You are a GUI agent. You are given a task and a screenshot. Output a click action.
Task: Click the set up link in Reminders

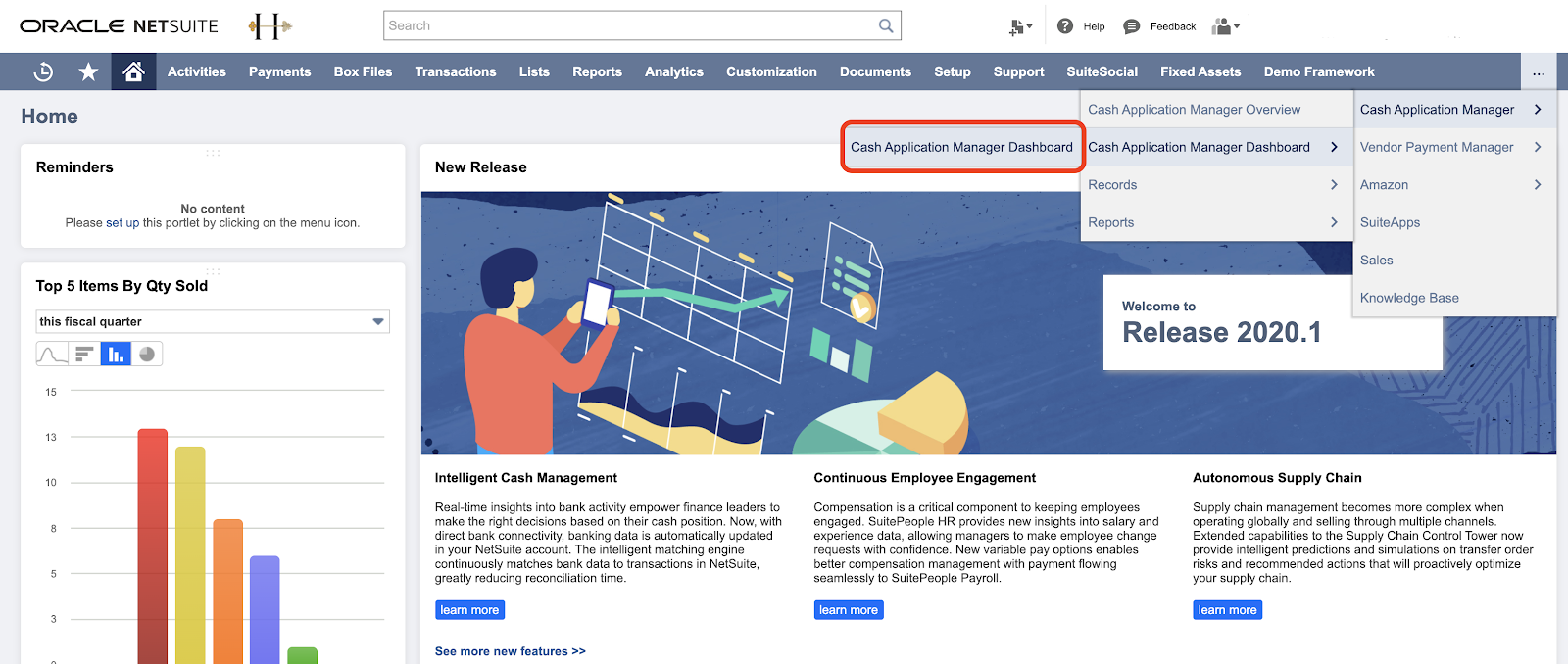(122, 223)
